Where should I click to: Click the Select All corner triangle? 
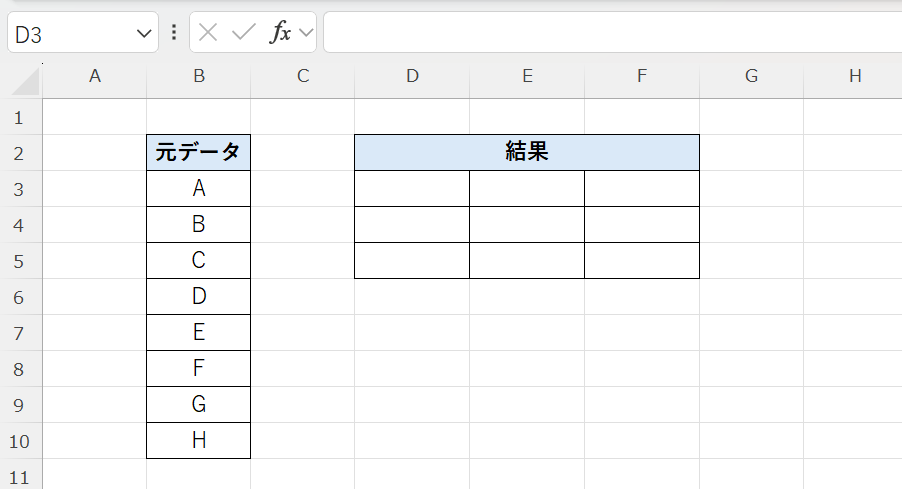pyautogui.click(x=28, y=83)
